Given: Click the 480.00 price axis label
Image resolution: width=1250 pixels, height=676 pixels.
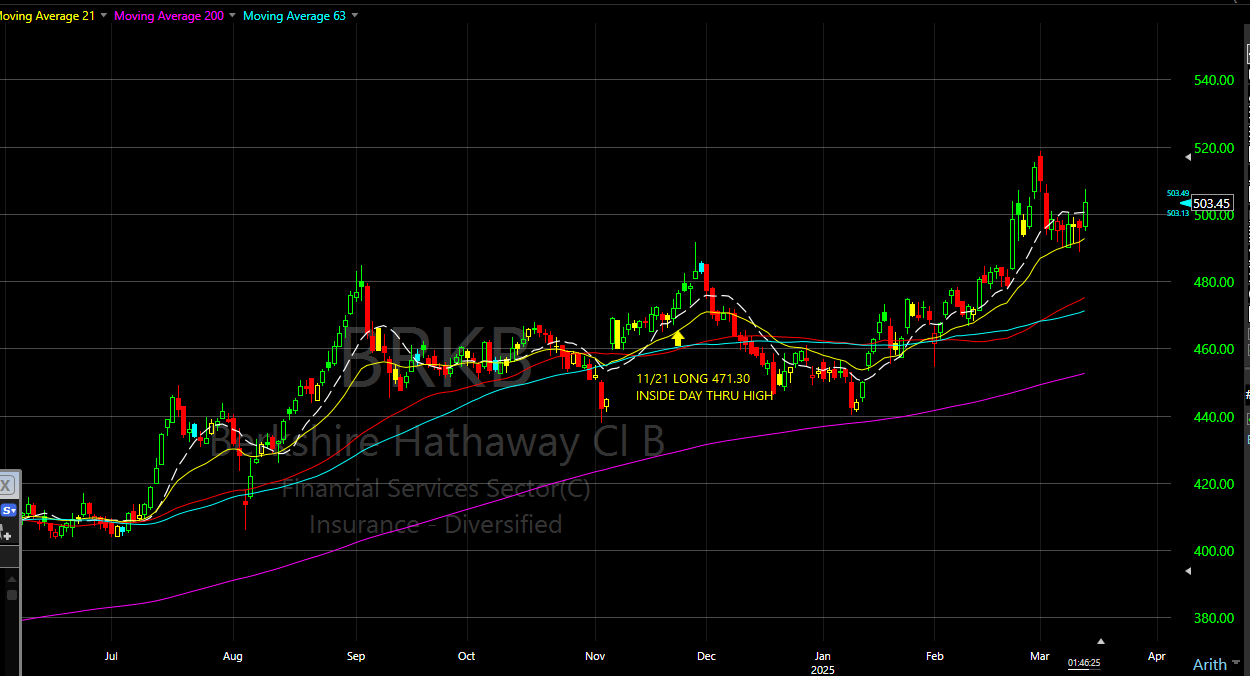Looking at the screenshot, I should (1212, 283).
